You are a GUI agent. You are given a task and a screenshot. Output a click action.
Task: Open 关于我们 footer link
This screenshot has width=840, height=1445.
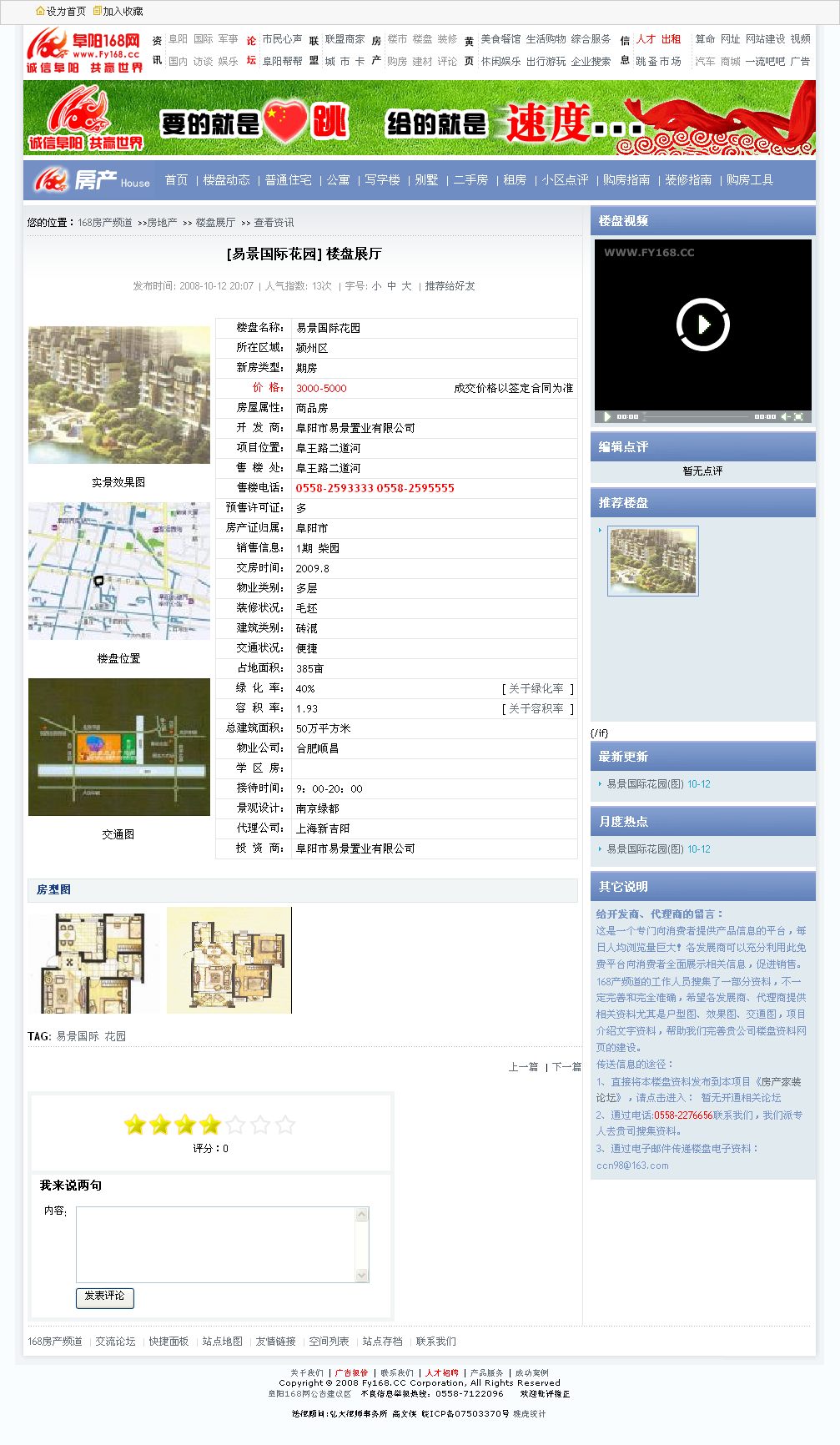(306, 1372)
